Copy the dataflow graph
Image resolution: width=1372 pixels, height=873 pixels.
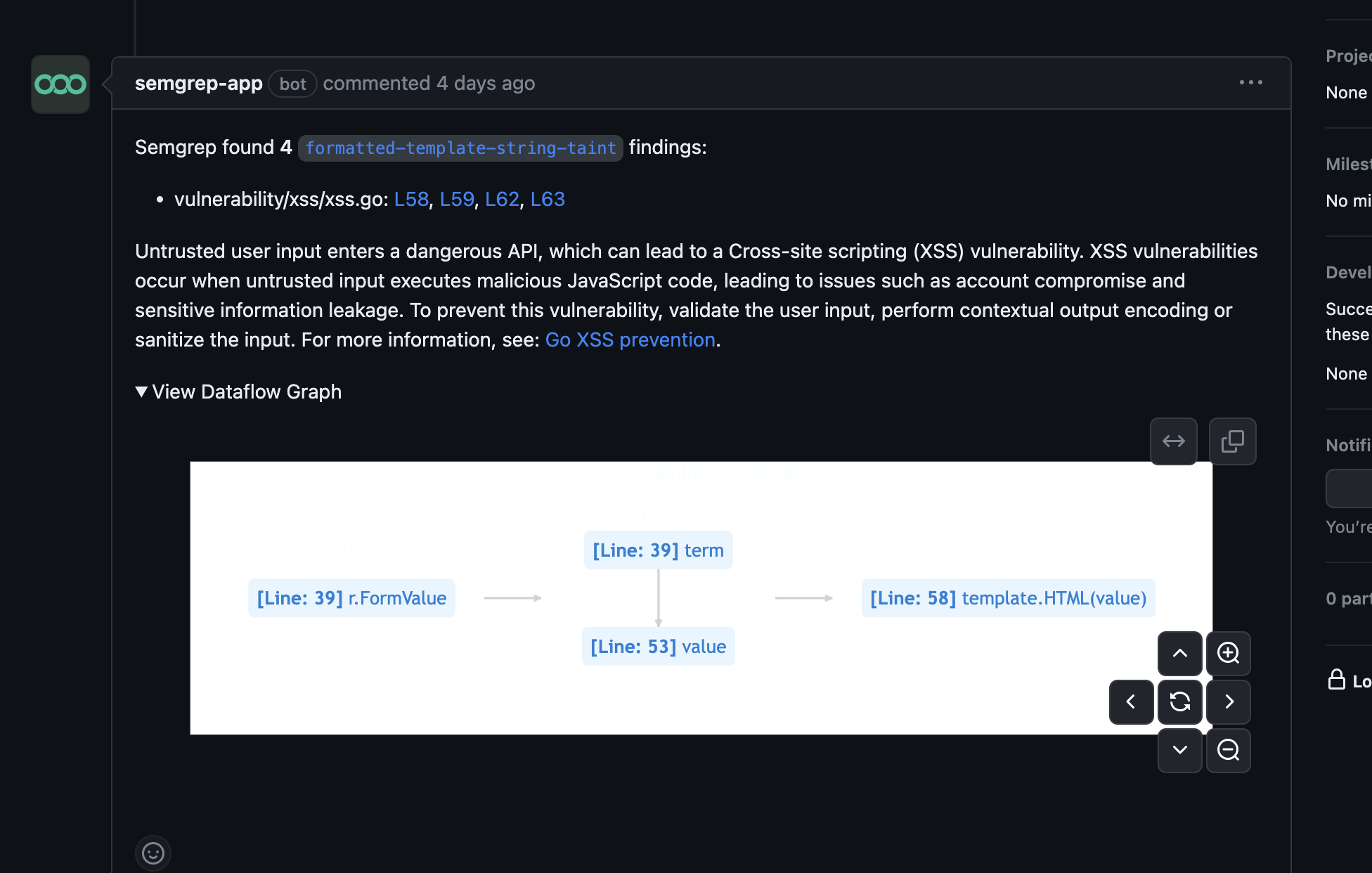pos(1232,441)
